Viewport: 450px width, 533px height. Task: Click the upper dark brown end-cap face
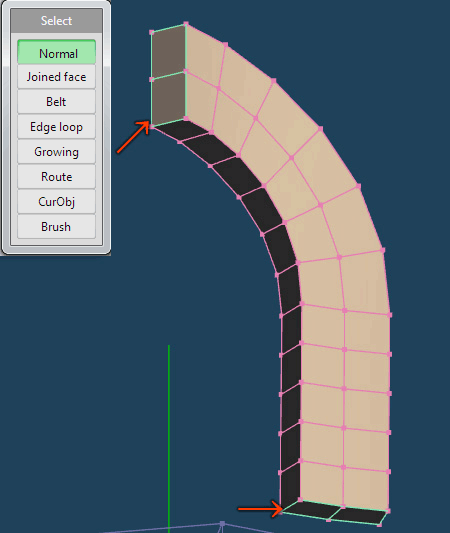coord(169,52)
